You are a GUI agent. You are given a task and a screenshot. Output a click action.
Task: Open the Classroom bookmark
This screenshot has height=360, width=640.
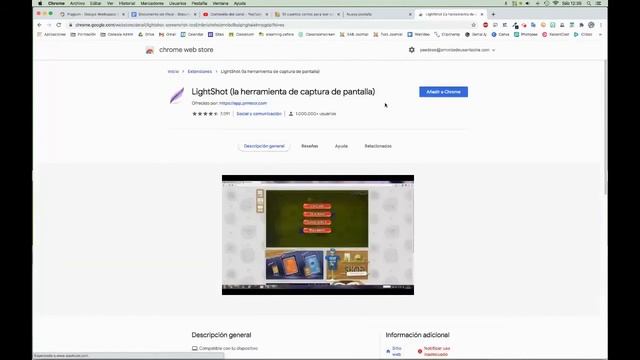coord(241,35)
